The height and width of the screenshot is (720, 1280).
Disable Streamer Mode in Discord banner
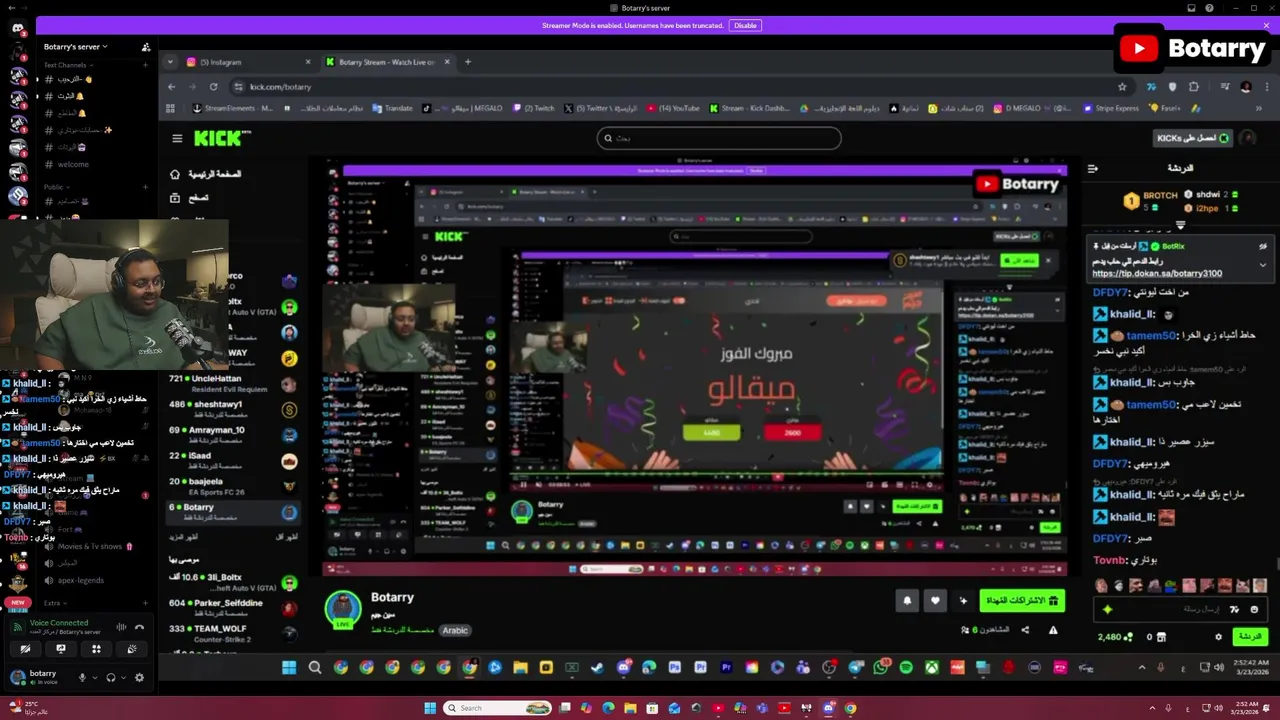(x=745, y=25)
